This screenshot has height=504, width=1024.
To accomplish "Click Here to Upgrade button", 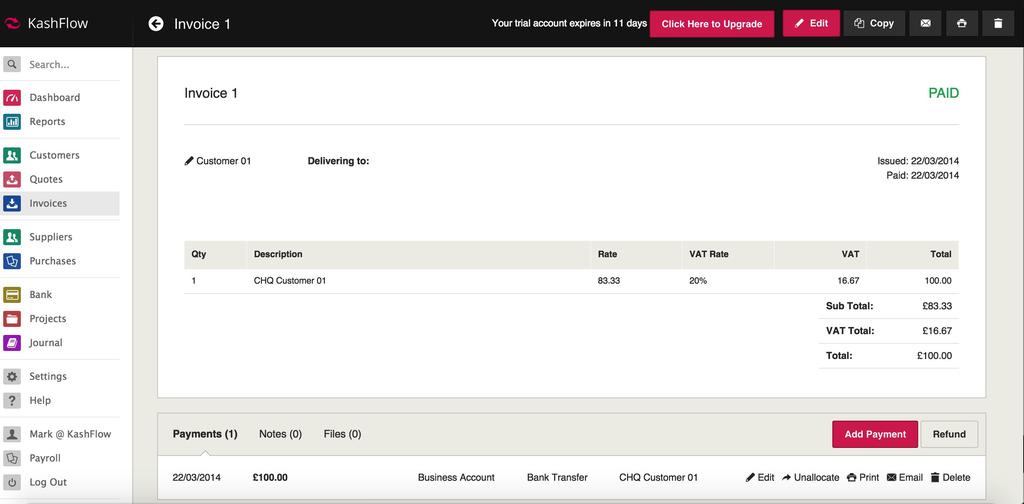I will [711, 24].
